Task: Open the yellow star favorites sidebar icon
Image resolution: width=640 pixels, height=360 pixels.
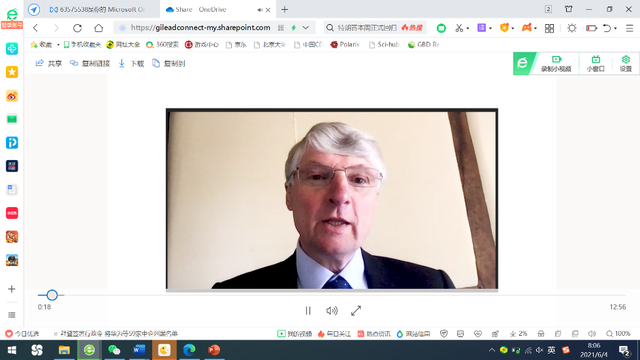Action: click(12, 72)
